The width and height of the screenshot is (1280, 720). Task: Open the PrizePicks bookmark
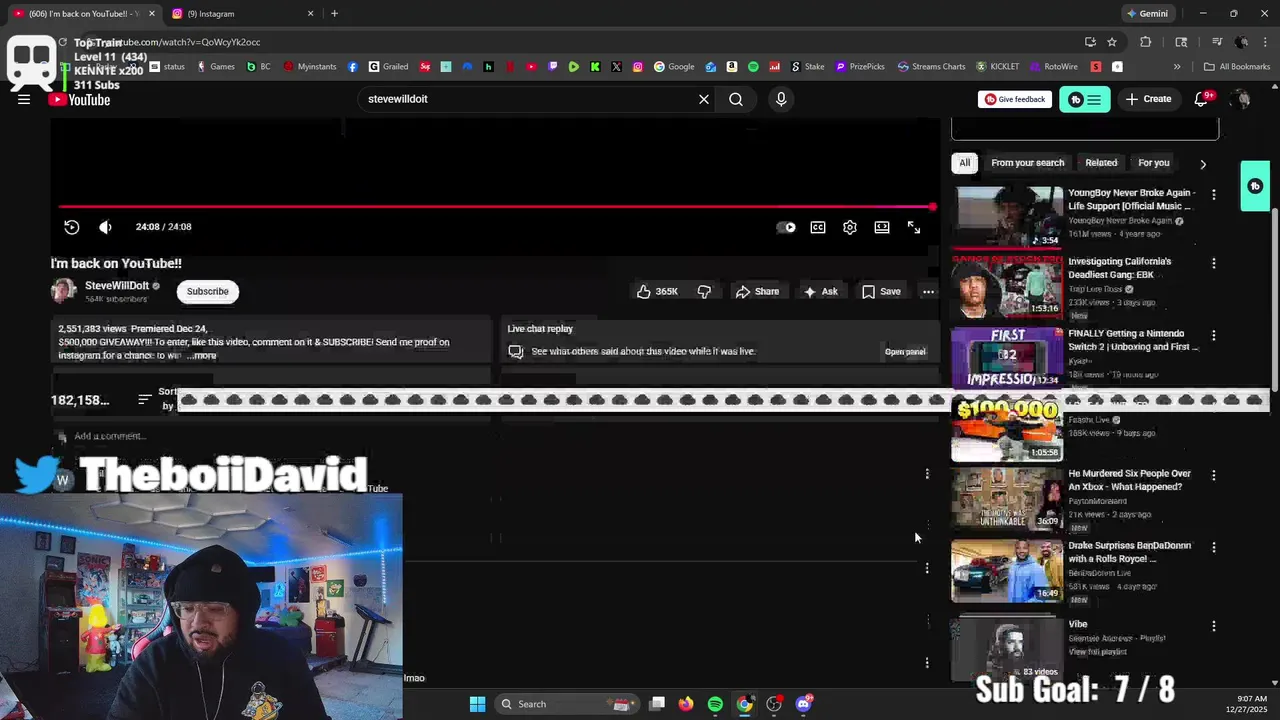(860, 67)
